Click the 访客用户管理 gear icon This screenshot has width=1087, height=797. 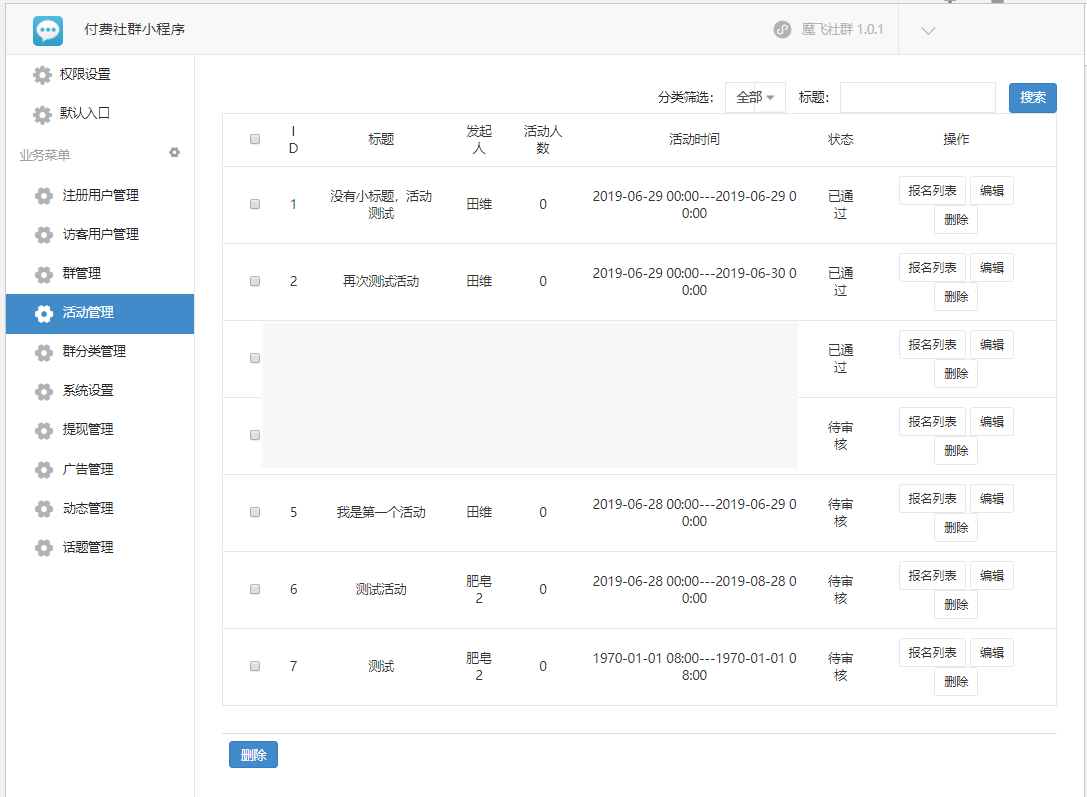point(44,234)
